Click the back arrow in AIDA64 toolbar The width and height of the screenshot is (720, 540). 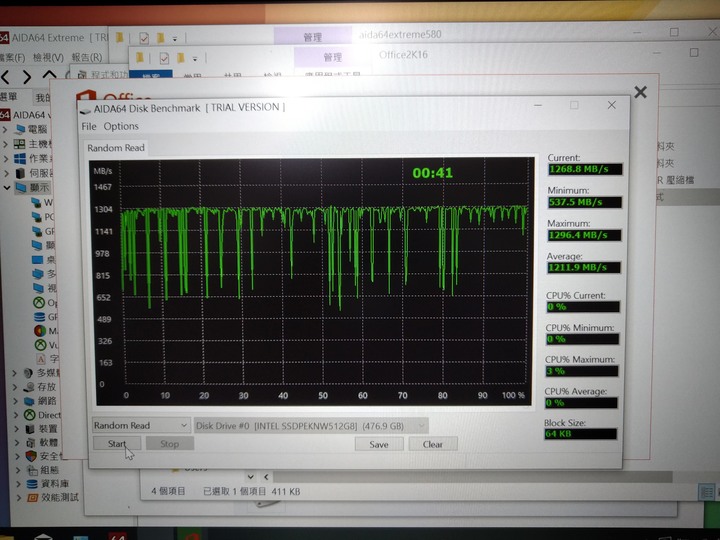coord(6,77)
